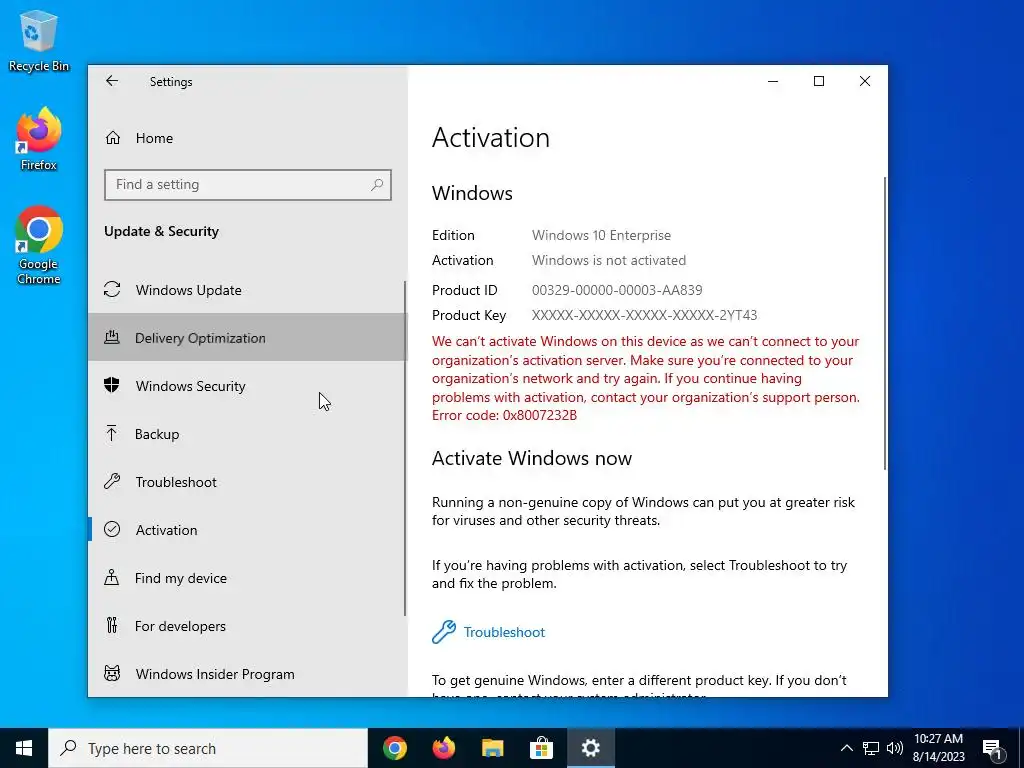Image resolution: width=1024 pixels, height=768 pixels.
Task: Click the Troubleshoot wrench icon in sidebar
Action: point(112,481)
